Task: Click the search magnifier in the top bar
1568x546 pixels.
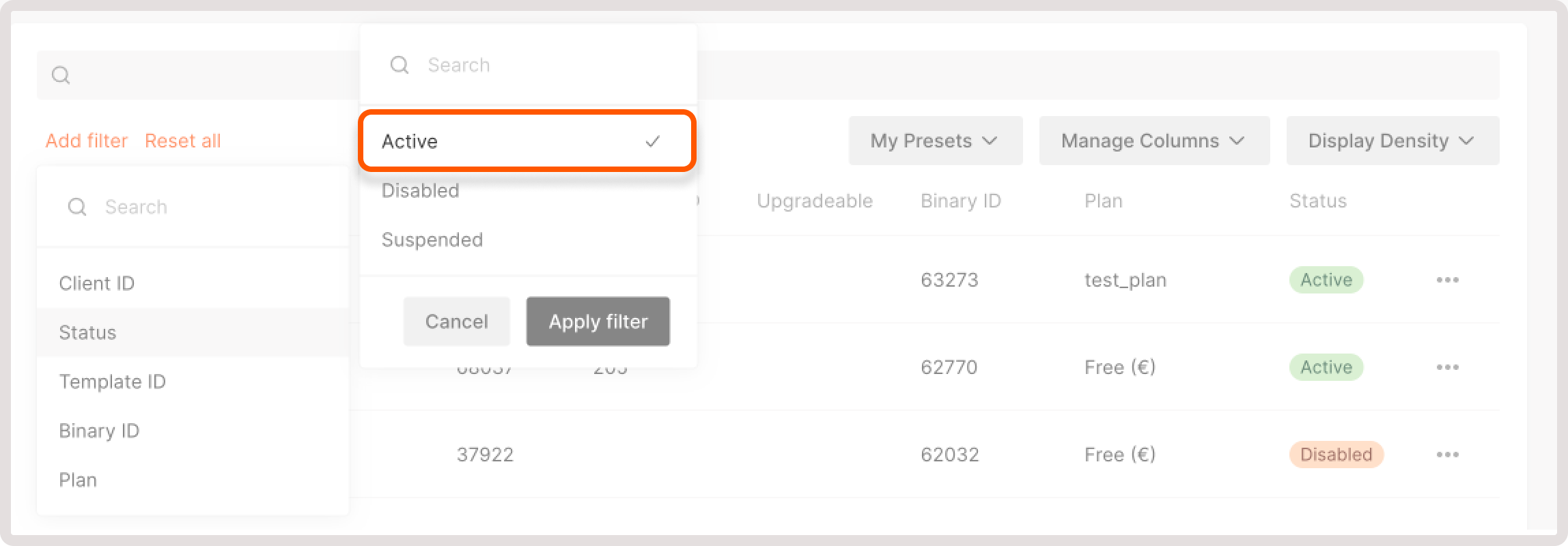Action: tap(61, 74)
